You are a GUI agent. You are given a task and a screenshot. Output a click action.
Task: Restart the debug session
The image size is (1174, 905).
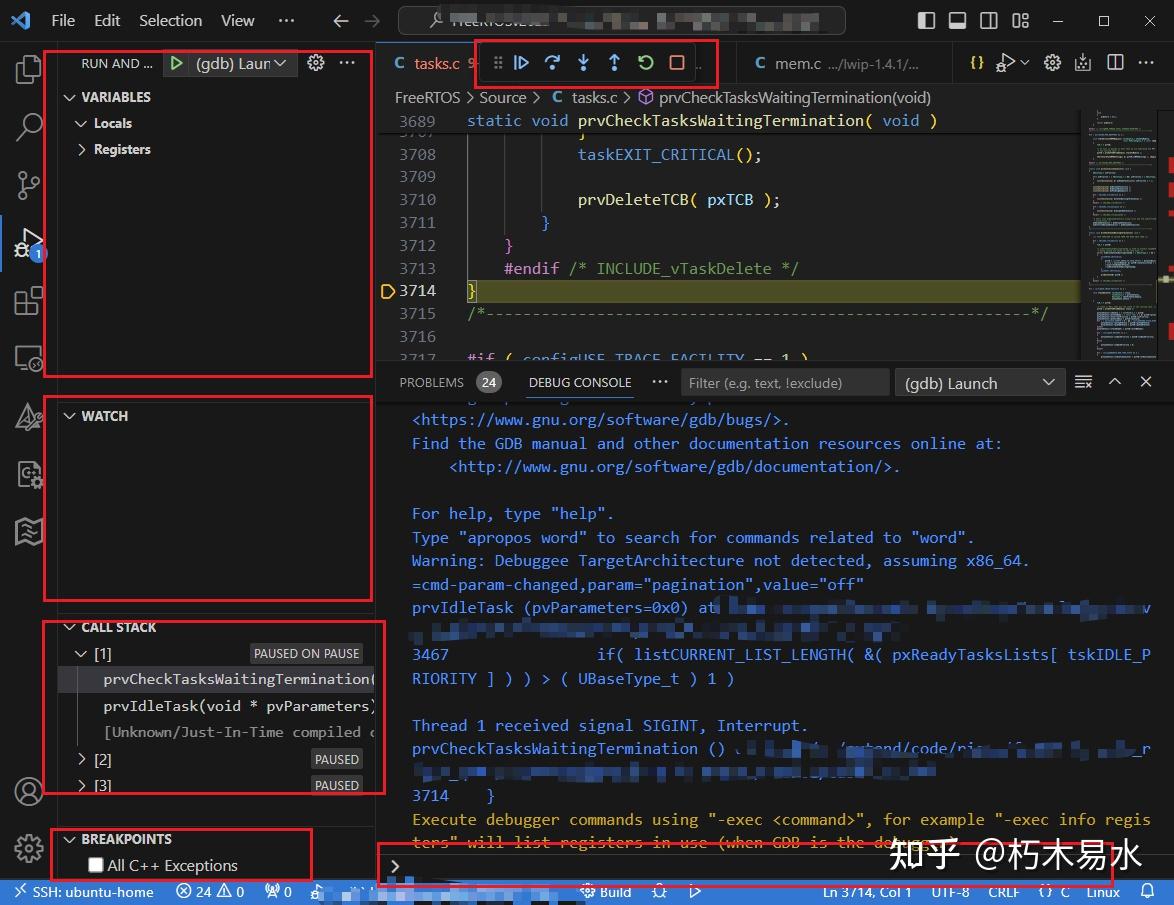(x=645, y=62)
